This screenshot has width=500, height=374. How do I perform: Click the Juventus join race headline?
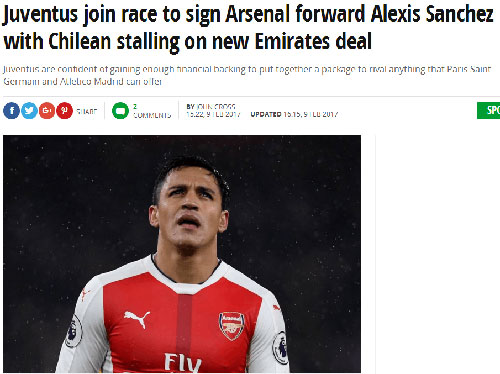point(248,28)
